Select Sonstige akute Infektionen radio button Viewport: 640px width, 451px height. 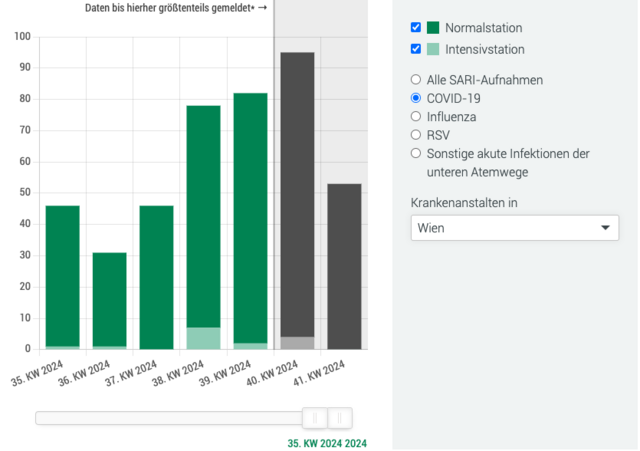click(x=416, y=153)
